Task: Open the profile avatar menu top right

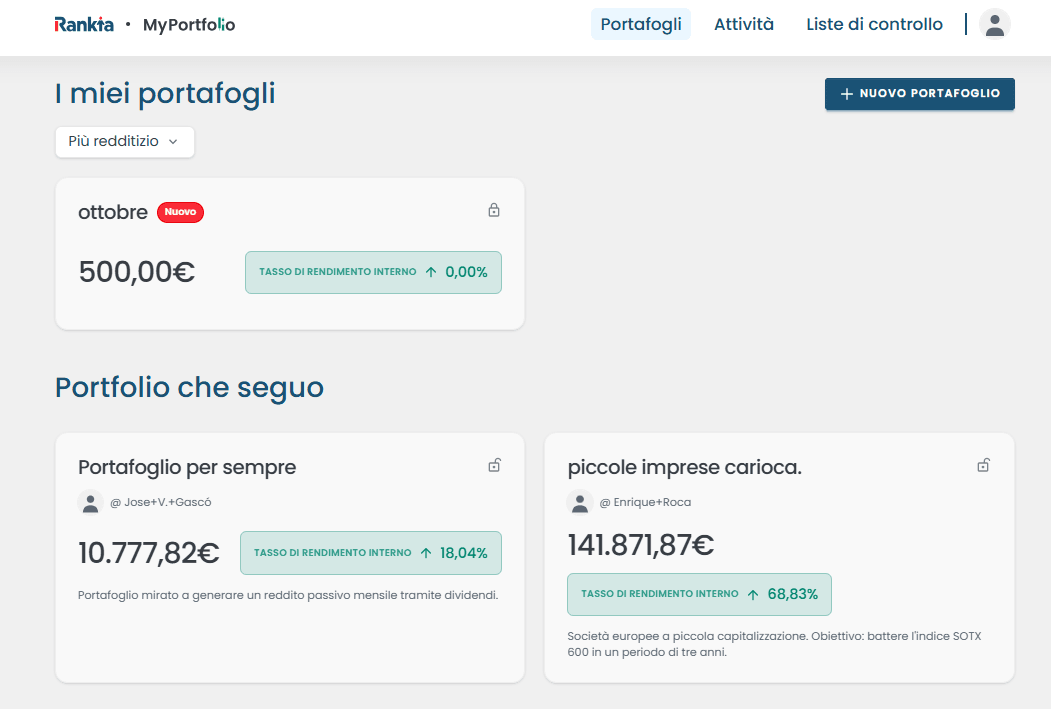Action: pyautogui.click(x=995, y=23)
